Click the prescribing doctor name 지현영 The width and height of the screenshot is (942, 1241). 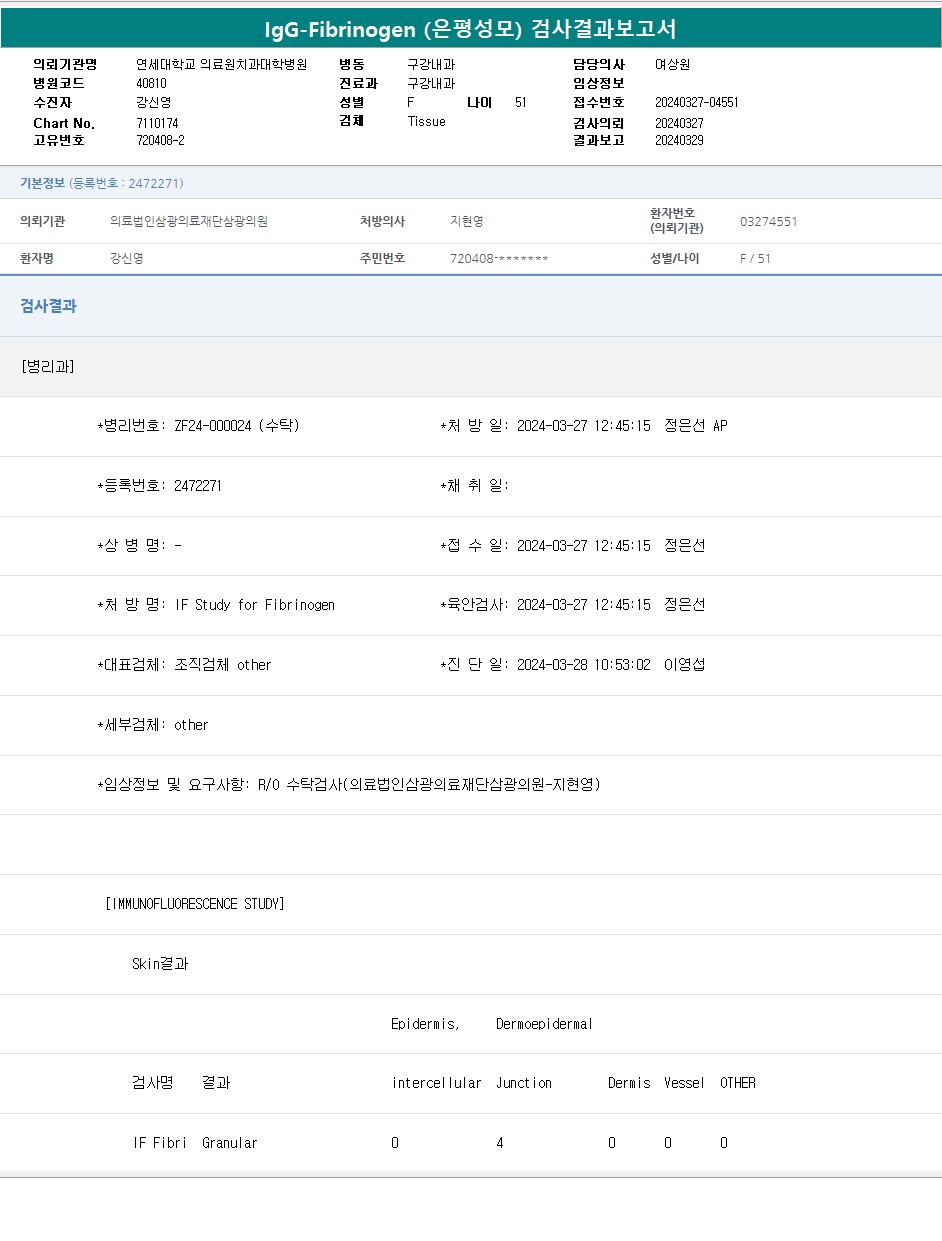[x=466, y=221]
